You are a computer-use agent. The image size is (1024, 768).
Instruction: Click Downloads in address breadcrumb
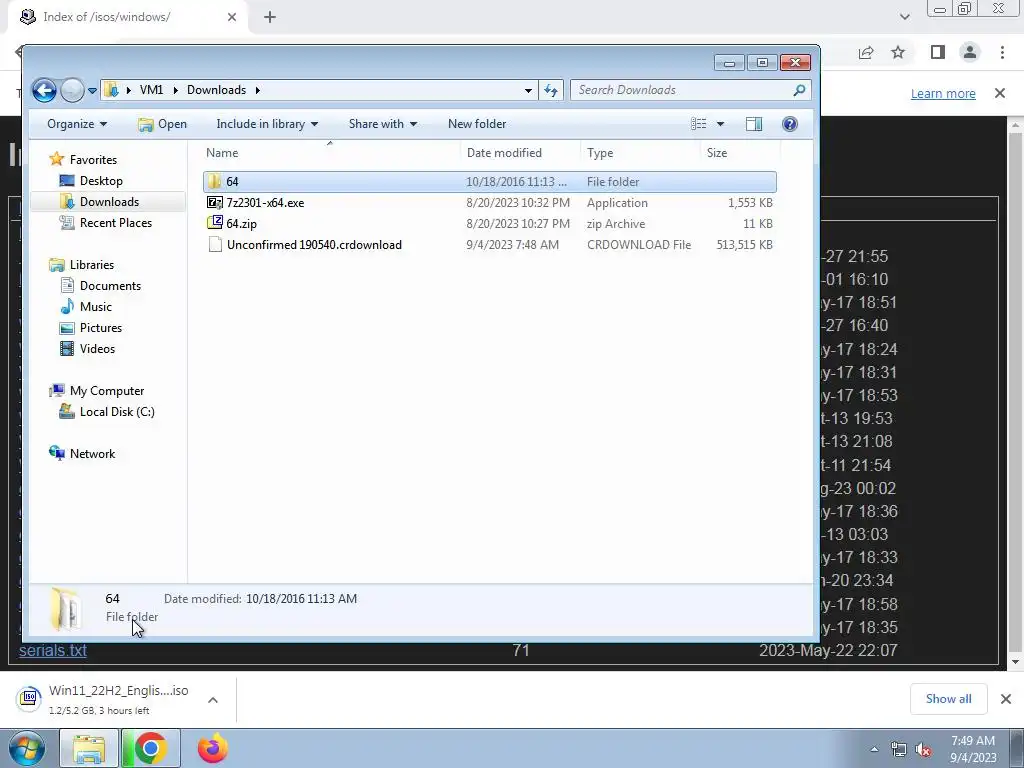click(x=216, y=90)
